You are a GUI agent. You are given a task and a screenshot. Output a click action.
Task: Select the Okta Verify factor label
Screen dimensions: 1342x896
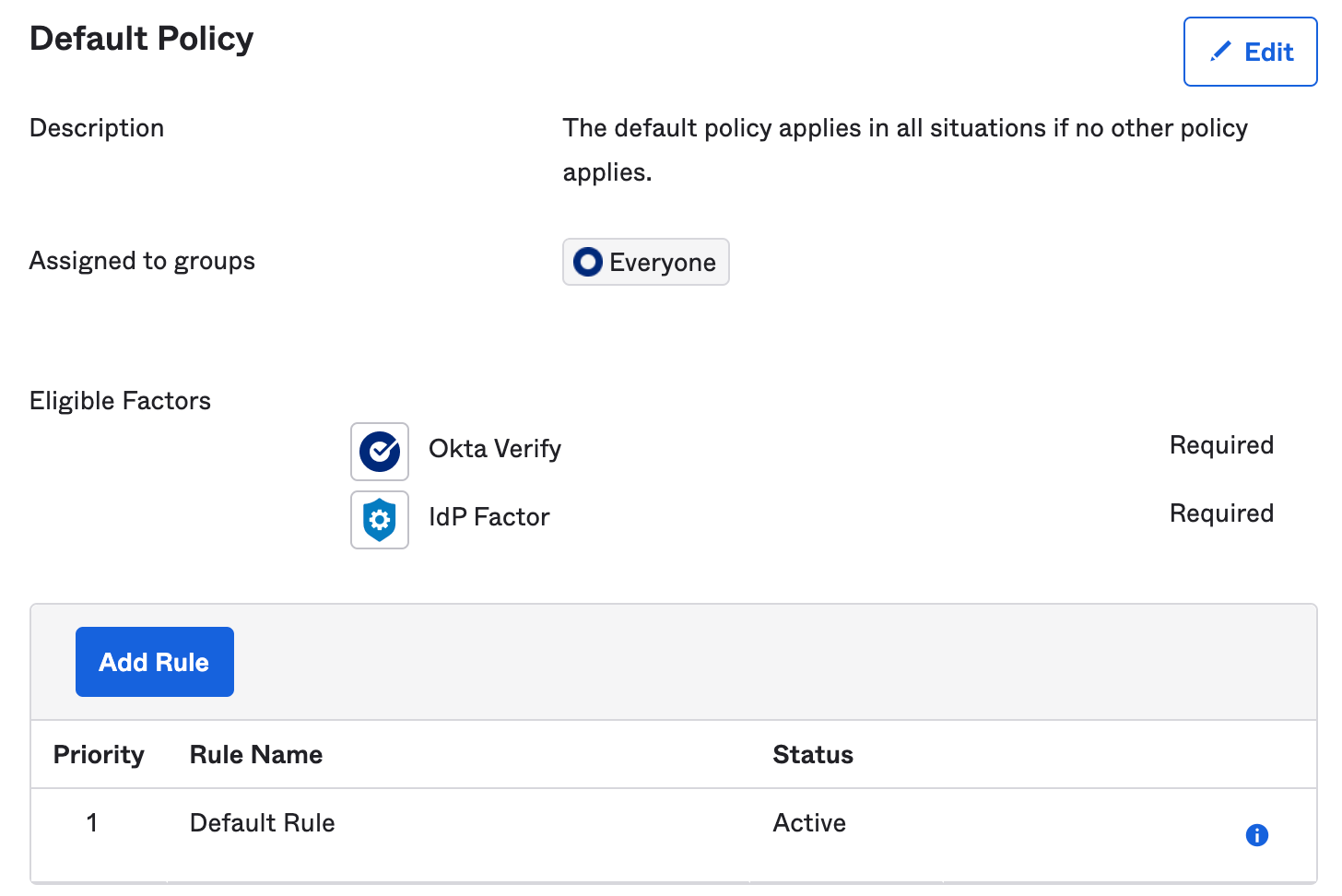coord(495,449)
